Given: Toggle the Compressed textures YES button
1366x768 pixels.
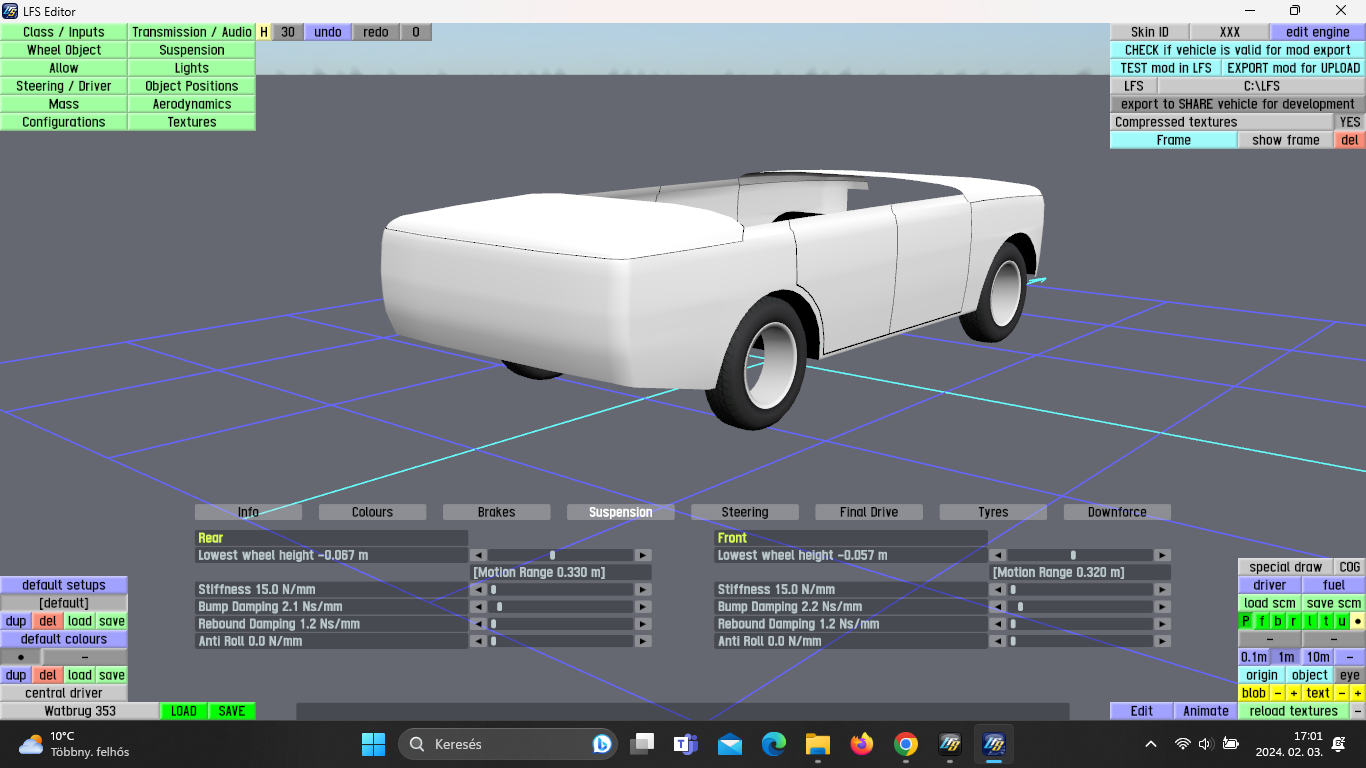Looking at the screenshot, I should pos(1350,122).
